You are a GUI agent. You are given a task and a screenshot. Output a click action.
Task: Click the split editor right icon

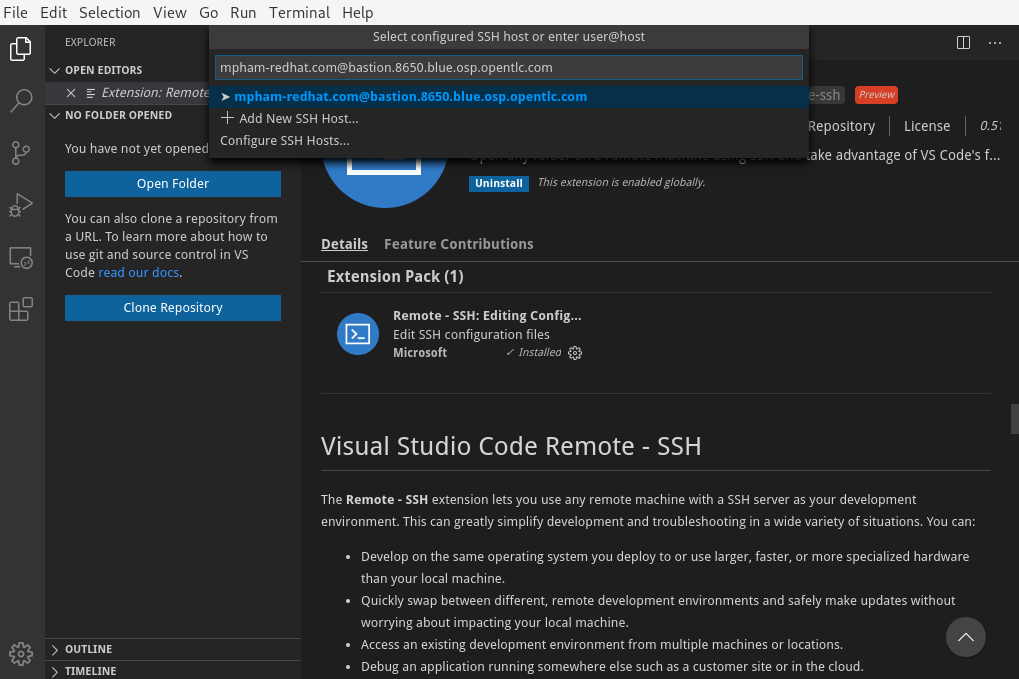pyautogui.click(x=963, y=43)
